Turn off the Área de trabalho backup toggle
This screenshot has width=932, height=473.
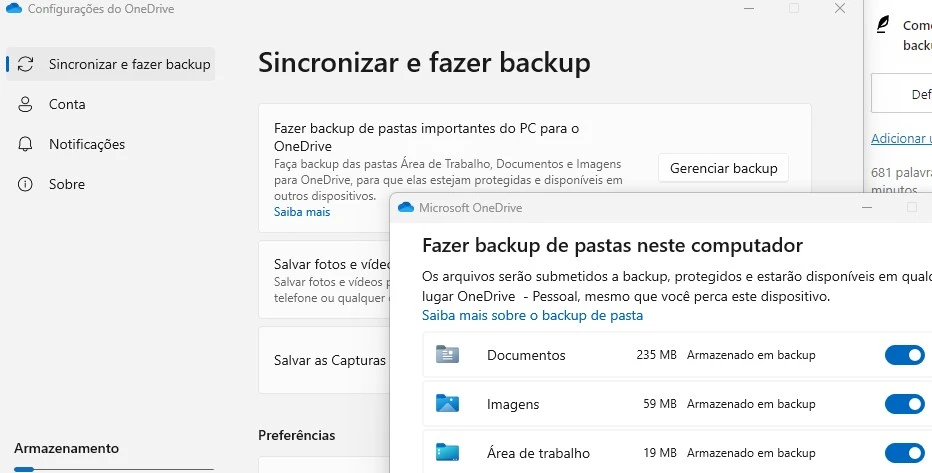point(905,453)
